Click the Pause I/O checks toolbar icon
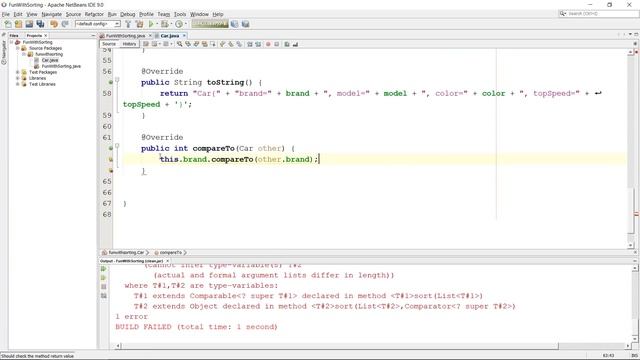Image resolution: width=640 pixels, height=360 pixels. [245, 24]
